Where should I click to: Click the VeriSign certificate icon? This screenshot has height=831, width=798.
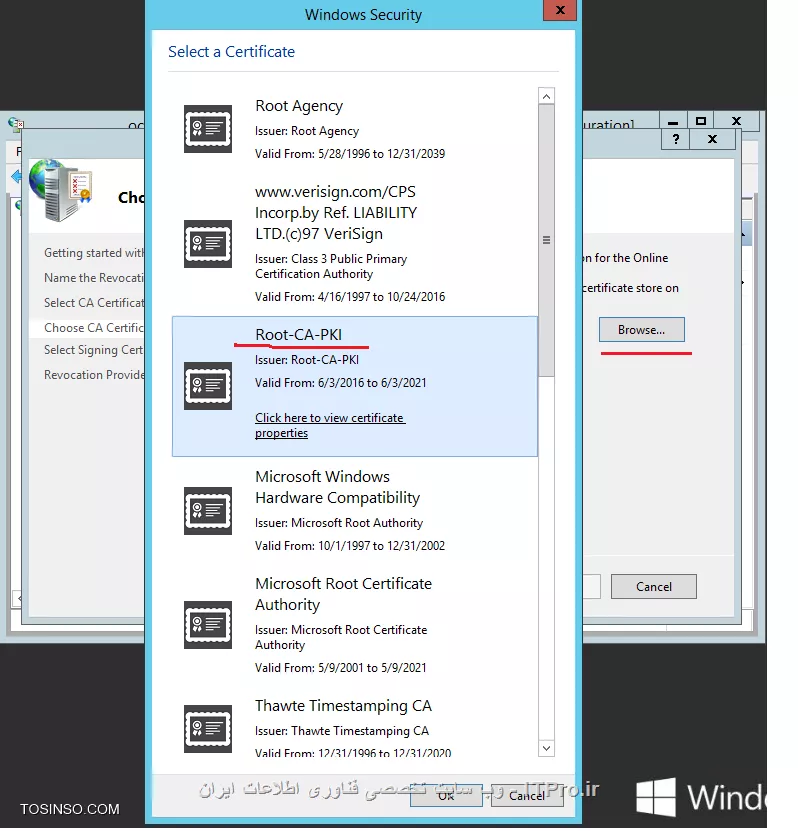[208, 244]
